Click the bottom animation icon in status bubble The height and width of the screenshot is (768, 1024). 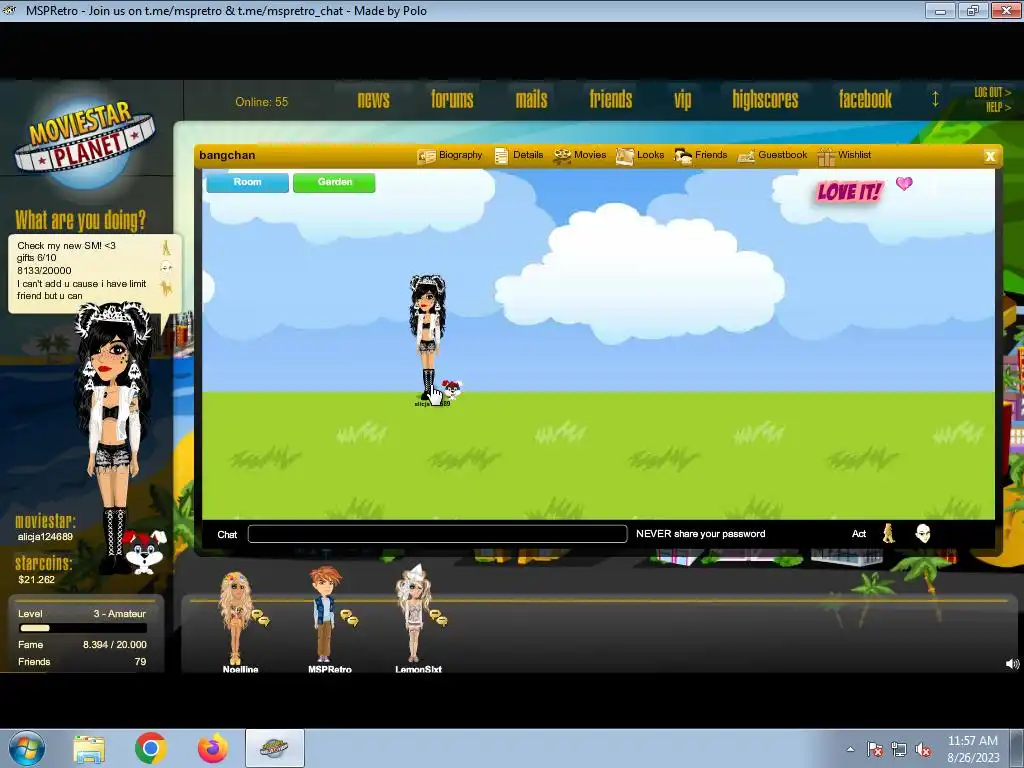coord(167,288)
